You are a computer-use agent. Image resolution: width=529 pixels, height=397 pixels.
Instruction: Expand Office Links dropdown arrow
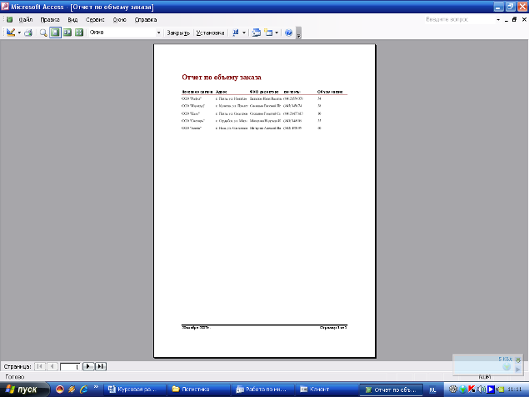coord(244,33)
